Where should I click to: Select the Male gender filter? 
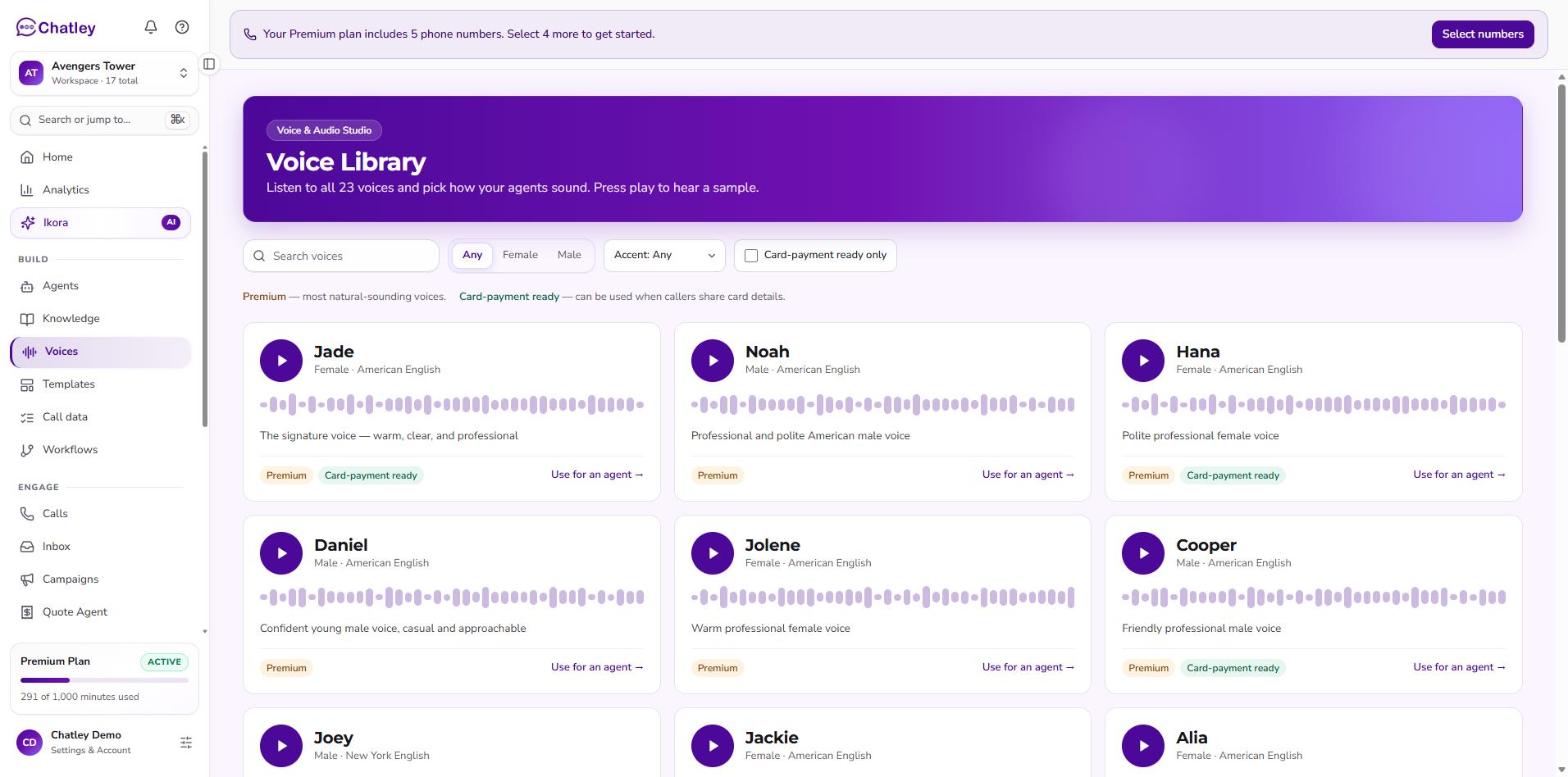(x=569, y=255)
